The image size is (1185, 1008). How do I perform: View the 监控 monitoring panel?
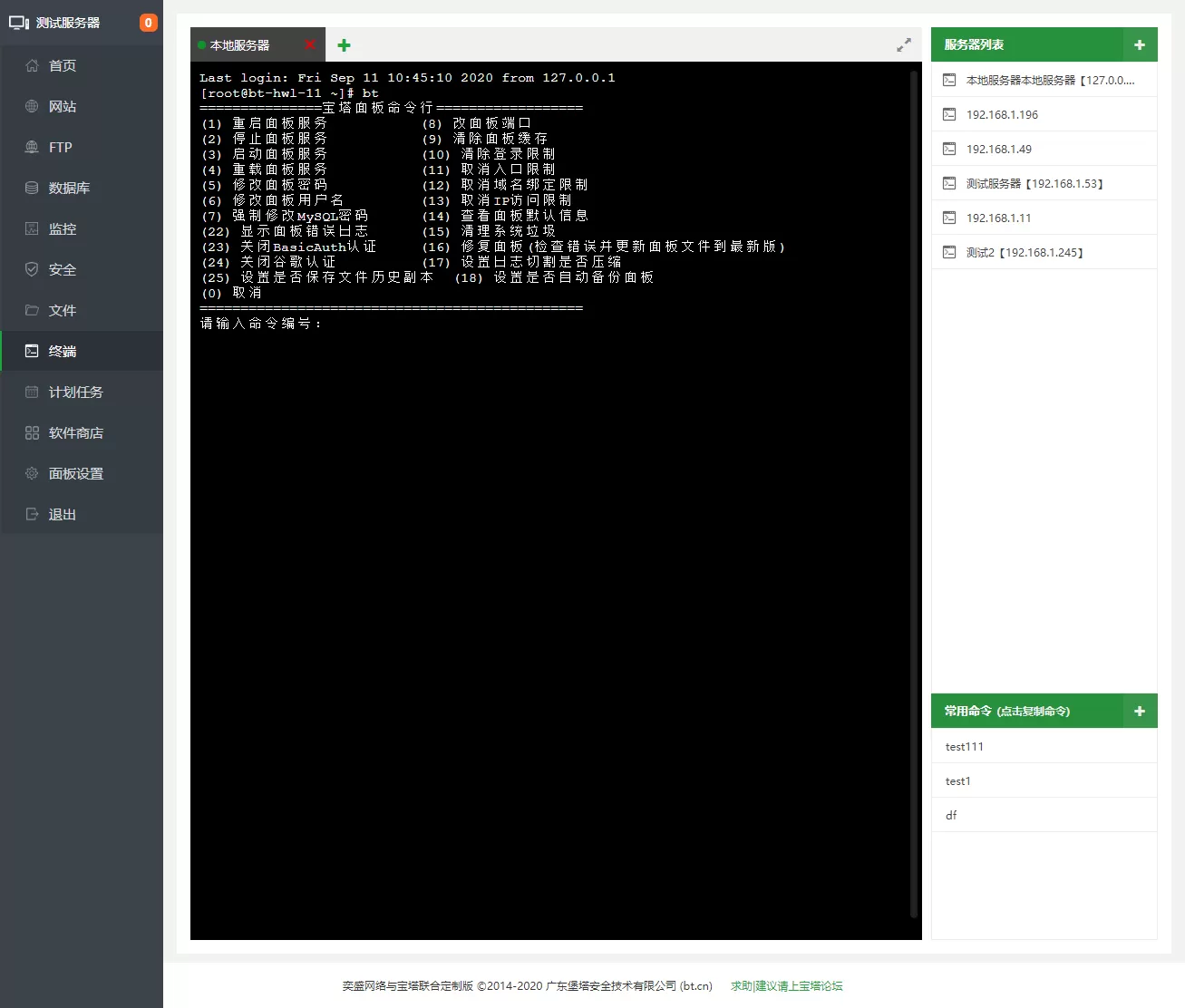point(60,228)
